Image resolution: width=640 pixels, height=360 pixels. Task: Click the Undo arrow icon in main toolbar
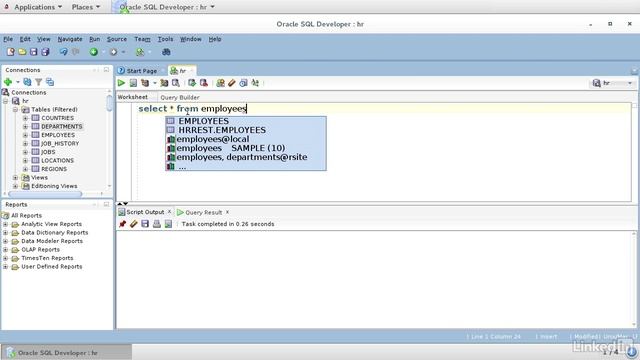[x=63, y=52]
